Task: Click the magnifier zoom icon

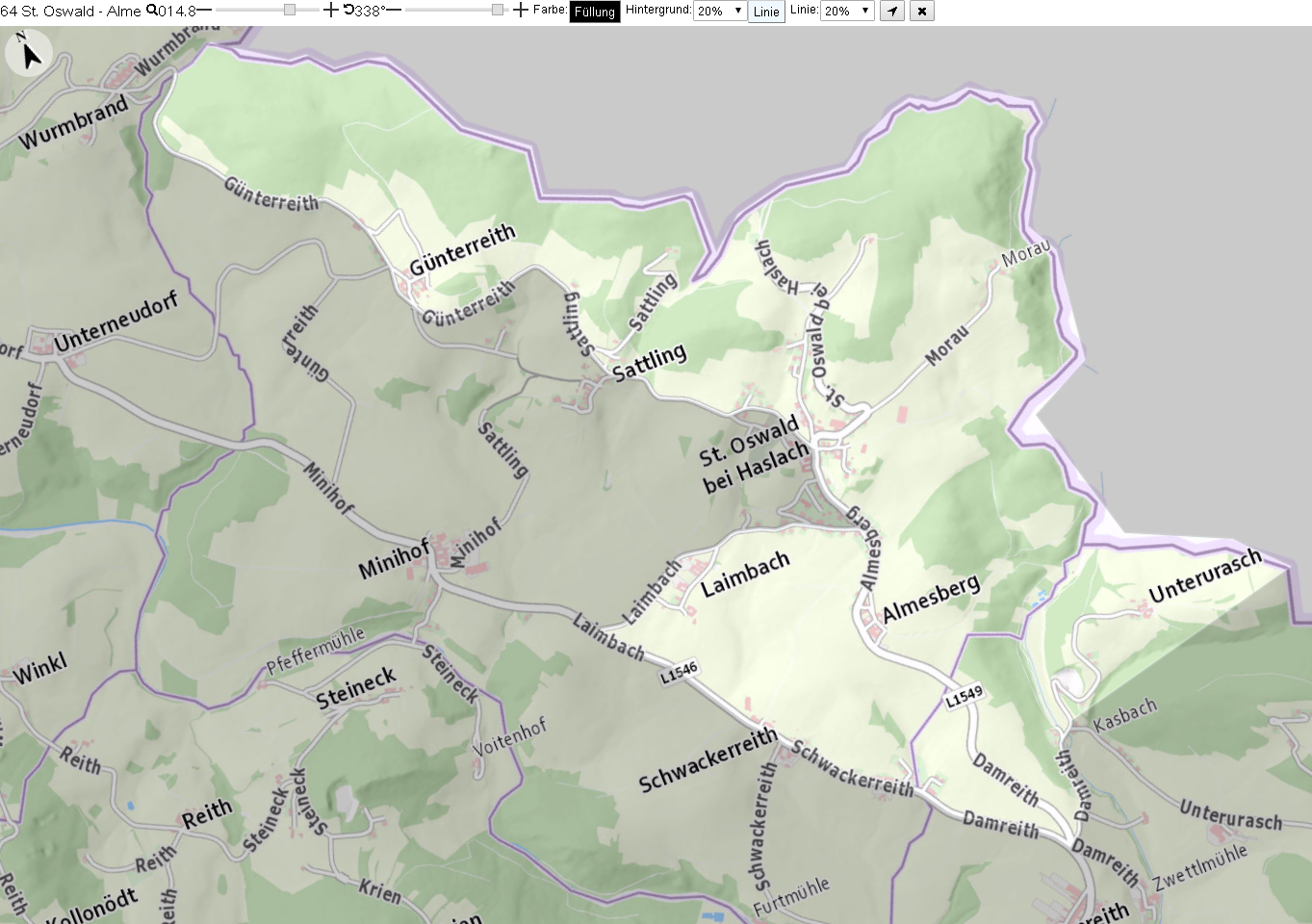Action: click(151, 11)
